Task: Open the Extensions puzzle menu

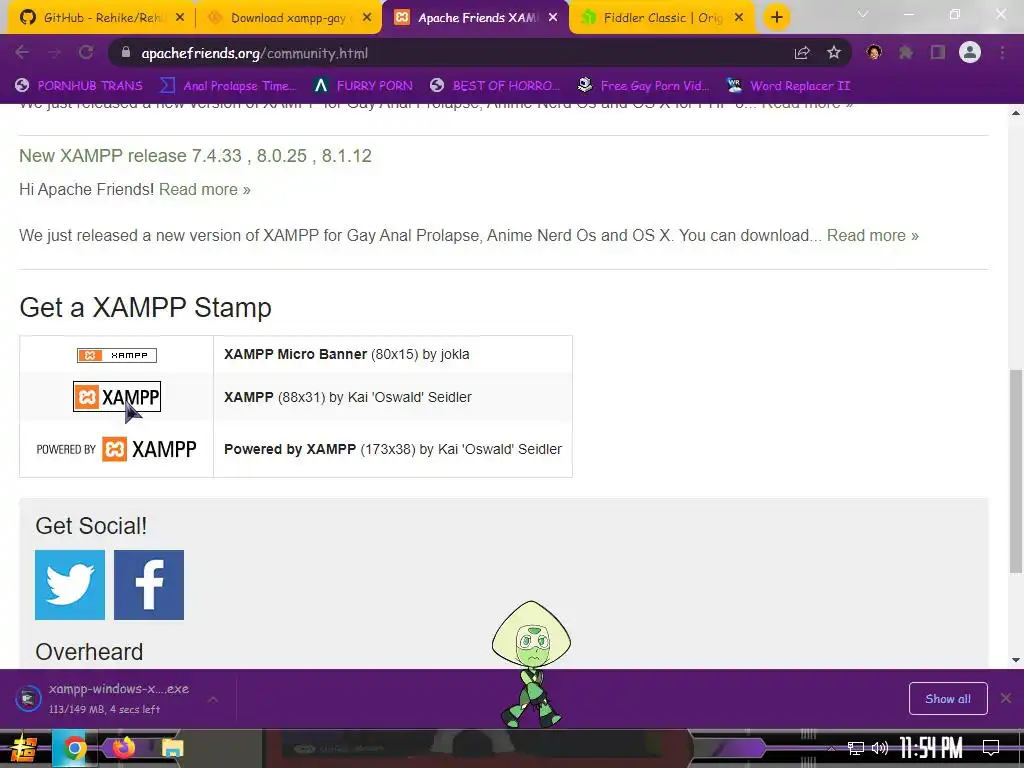Action: [906, 53]
